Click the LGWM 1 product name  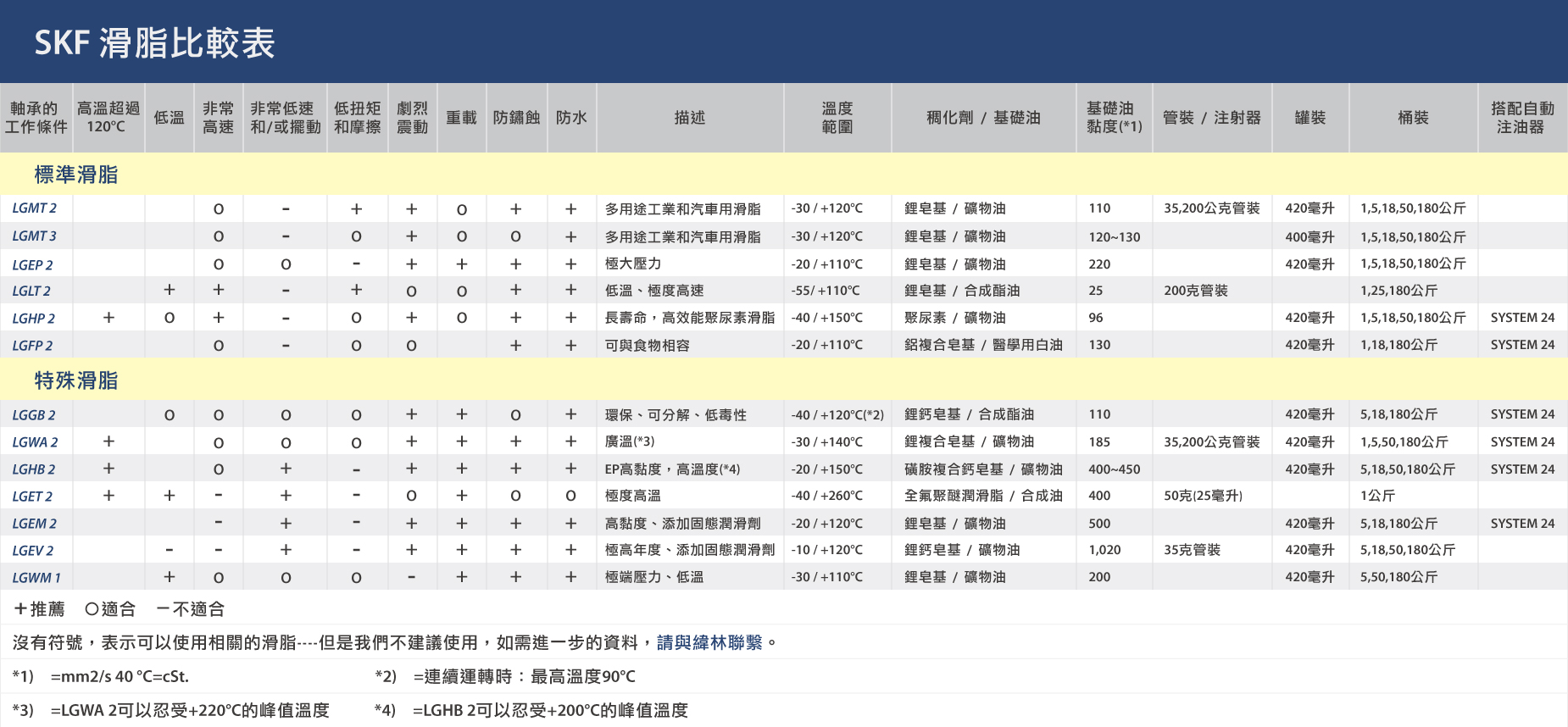click(36, 577)
